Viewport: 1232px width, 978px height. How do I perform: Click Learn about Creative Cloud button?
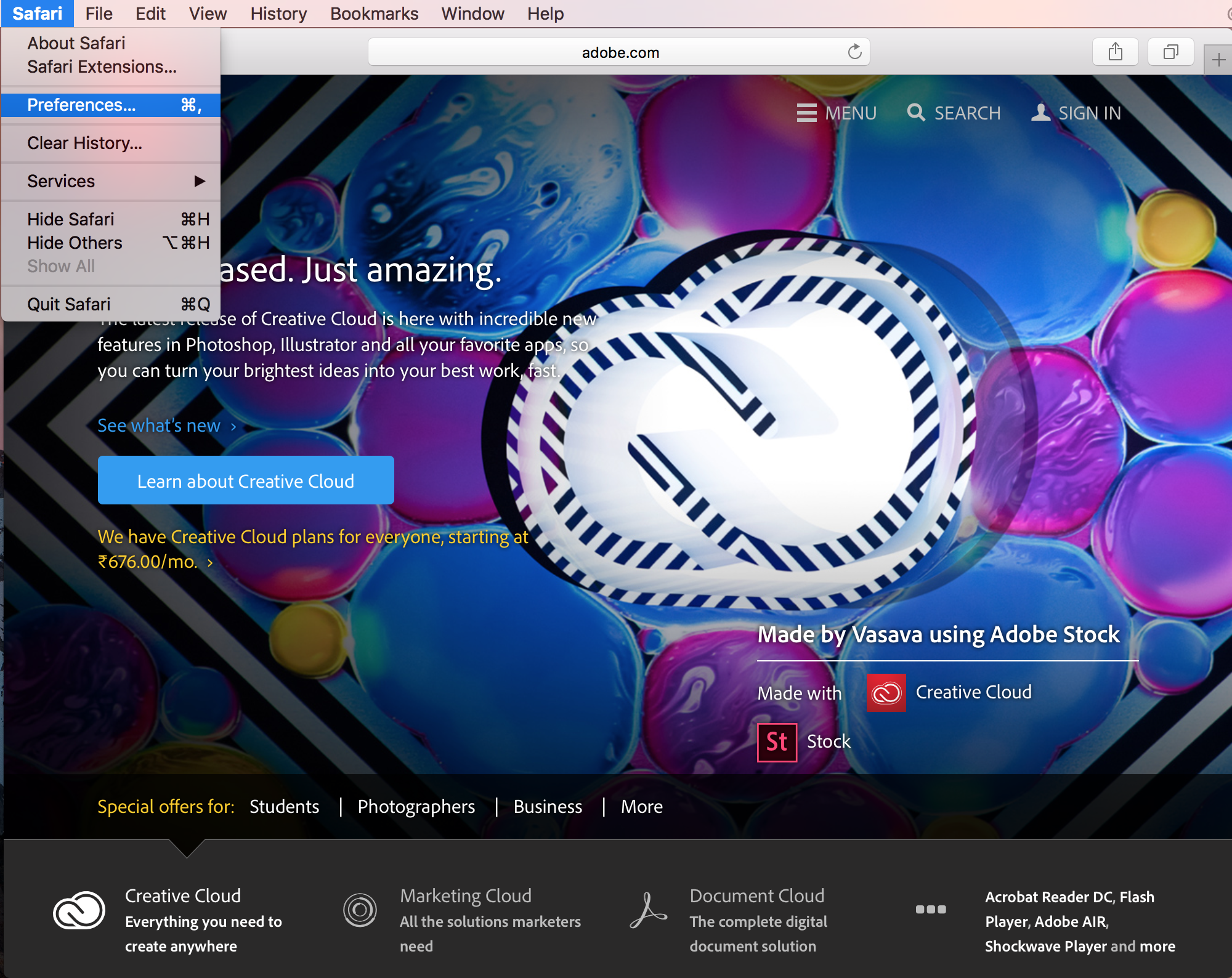coord(246,480)
